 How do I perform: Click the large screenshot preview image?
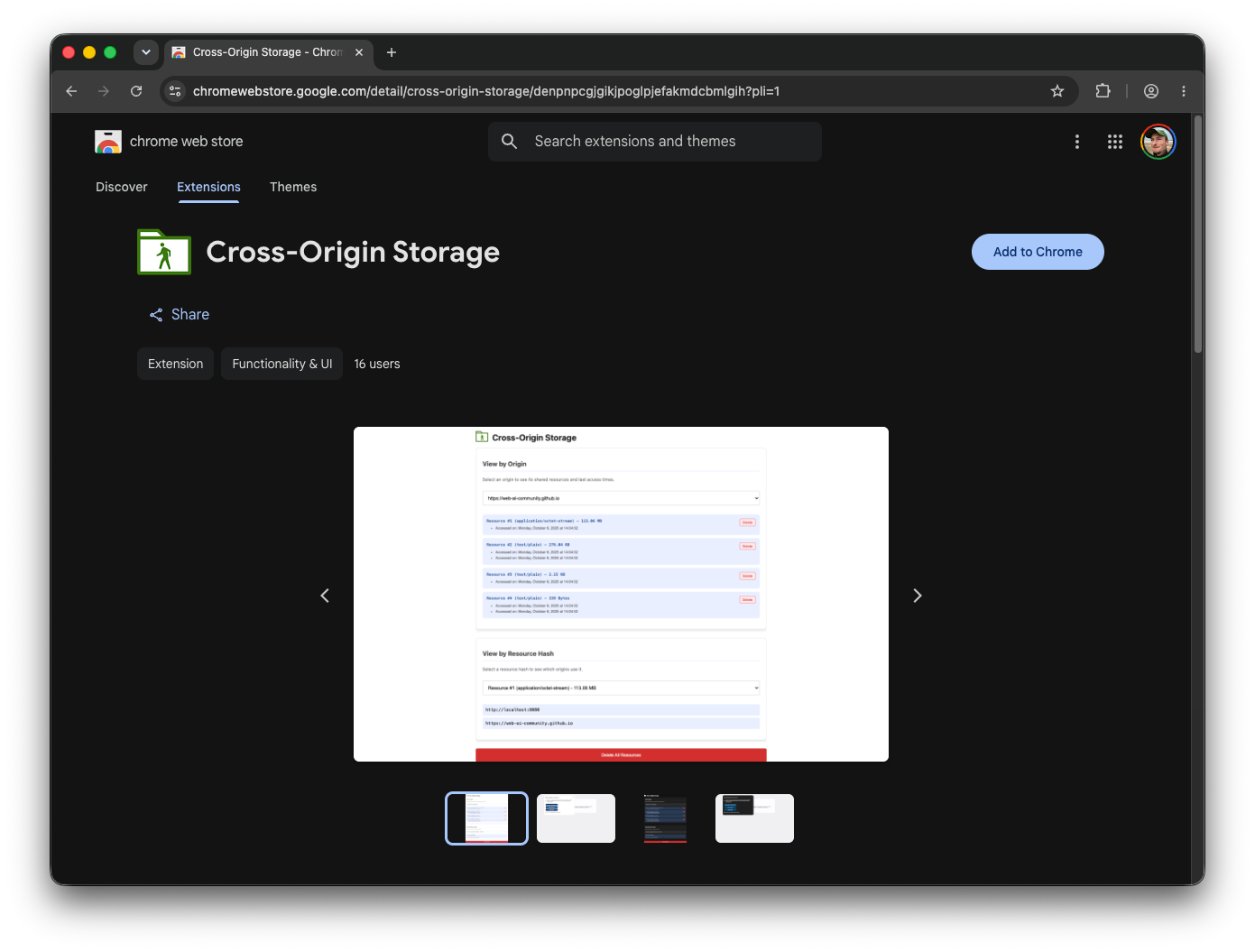pyautogui.click(x=621, y=594)
